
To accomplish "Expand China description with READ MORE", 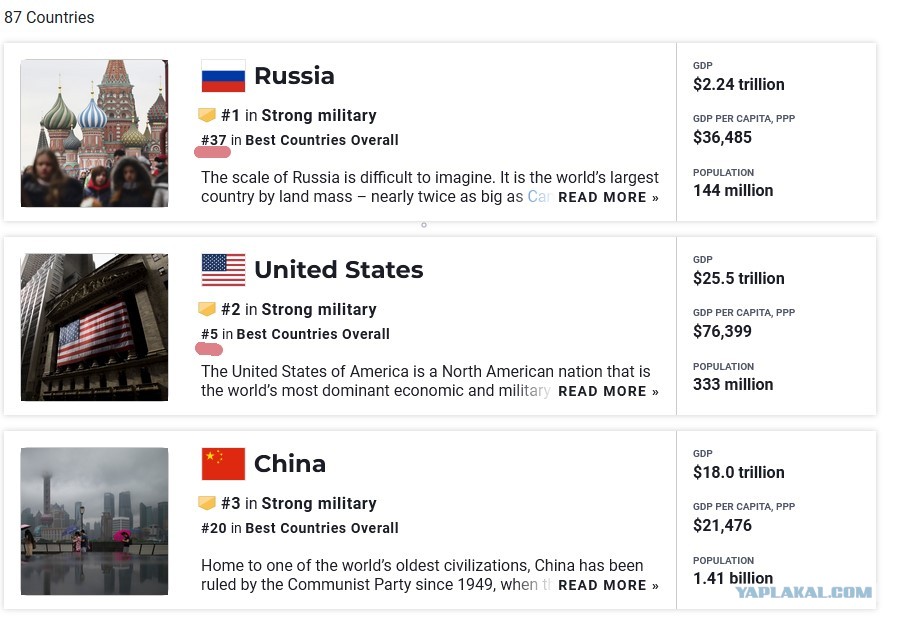I will [608, 586].
